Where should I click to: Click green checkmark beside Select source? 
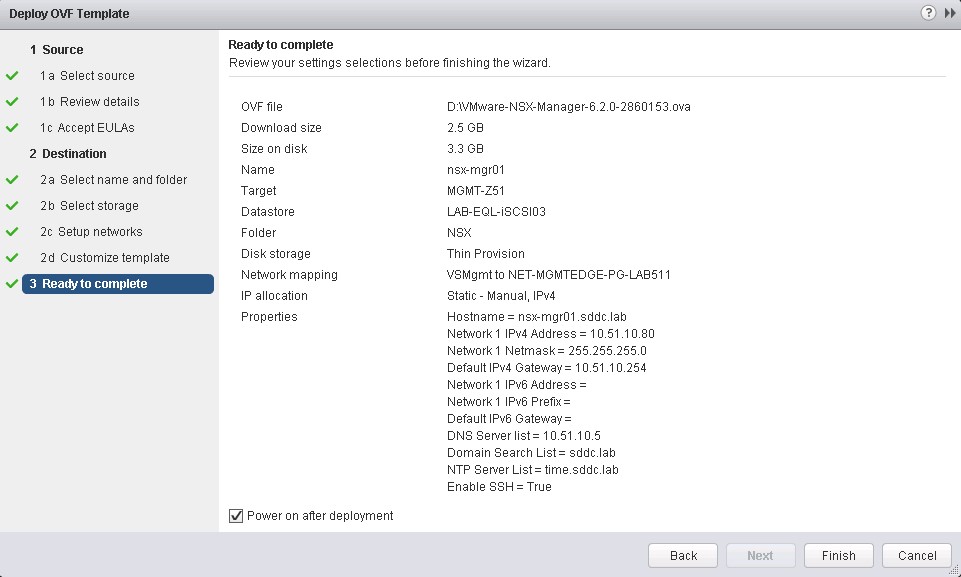point(12,76)
